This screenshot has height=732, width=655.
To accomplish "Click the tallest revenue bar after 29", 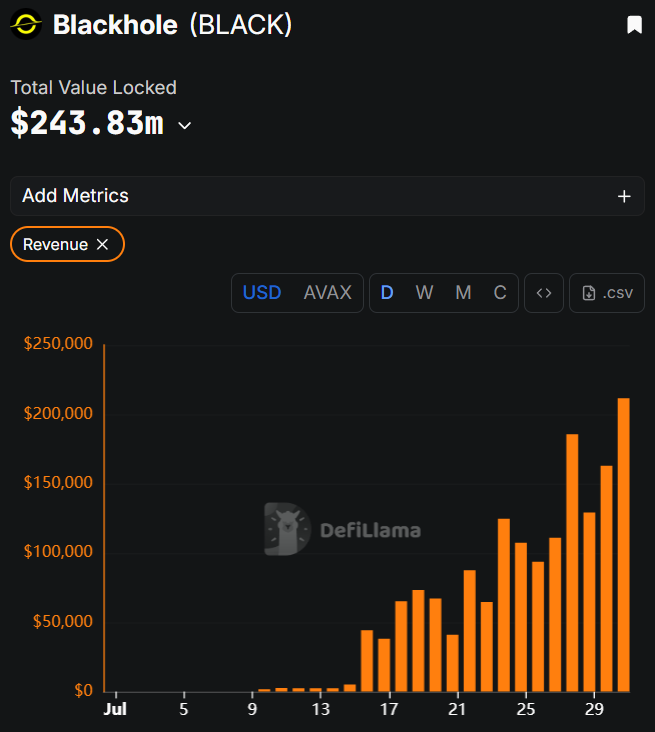I will [x=624, y=545].
